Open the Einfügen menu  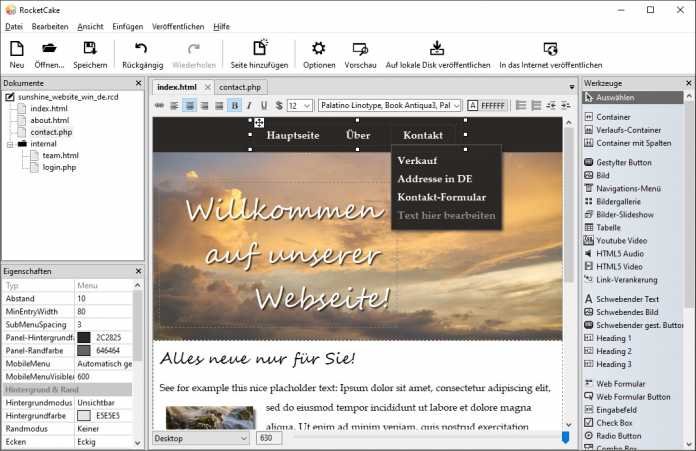(127, 26)
